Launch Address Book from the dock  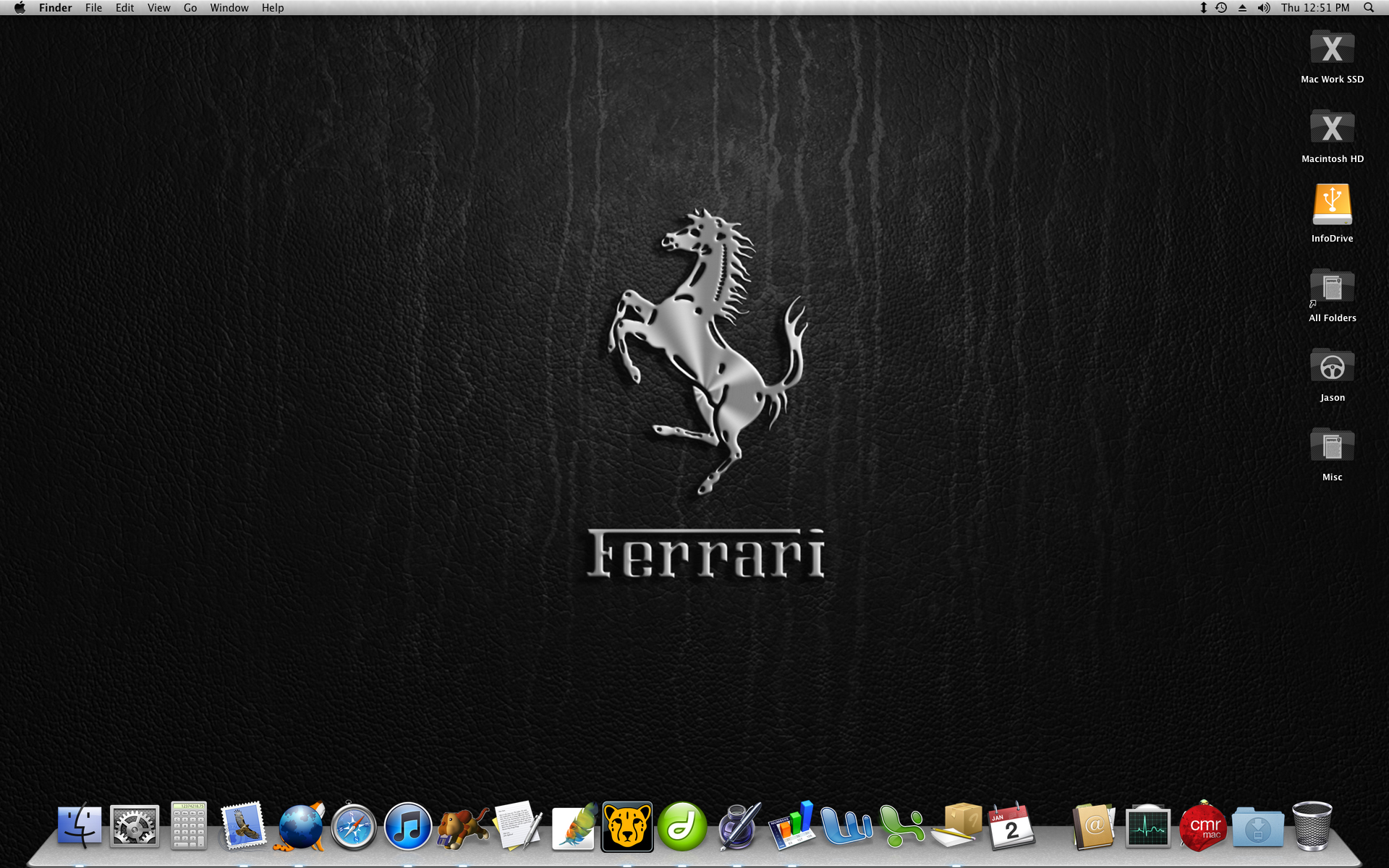tap(1093, 825)
